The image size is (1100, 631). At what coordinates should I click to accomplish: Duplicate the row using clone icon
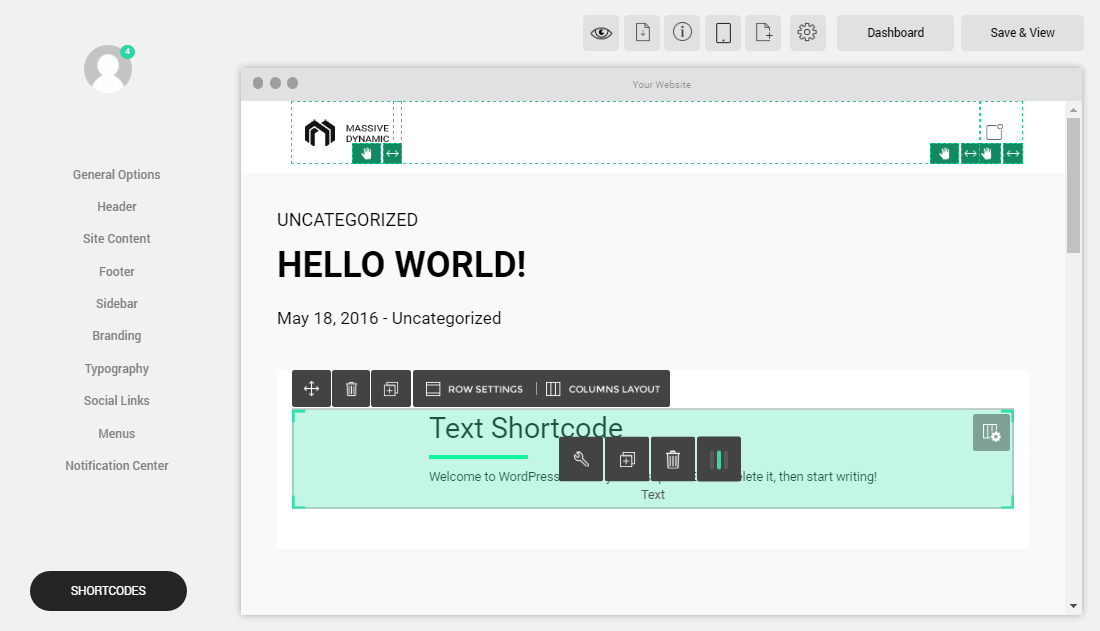click(391, 389)
